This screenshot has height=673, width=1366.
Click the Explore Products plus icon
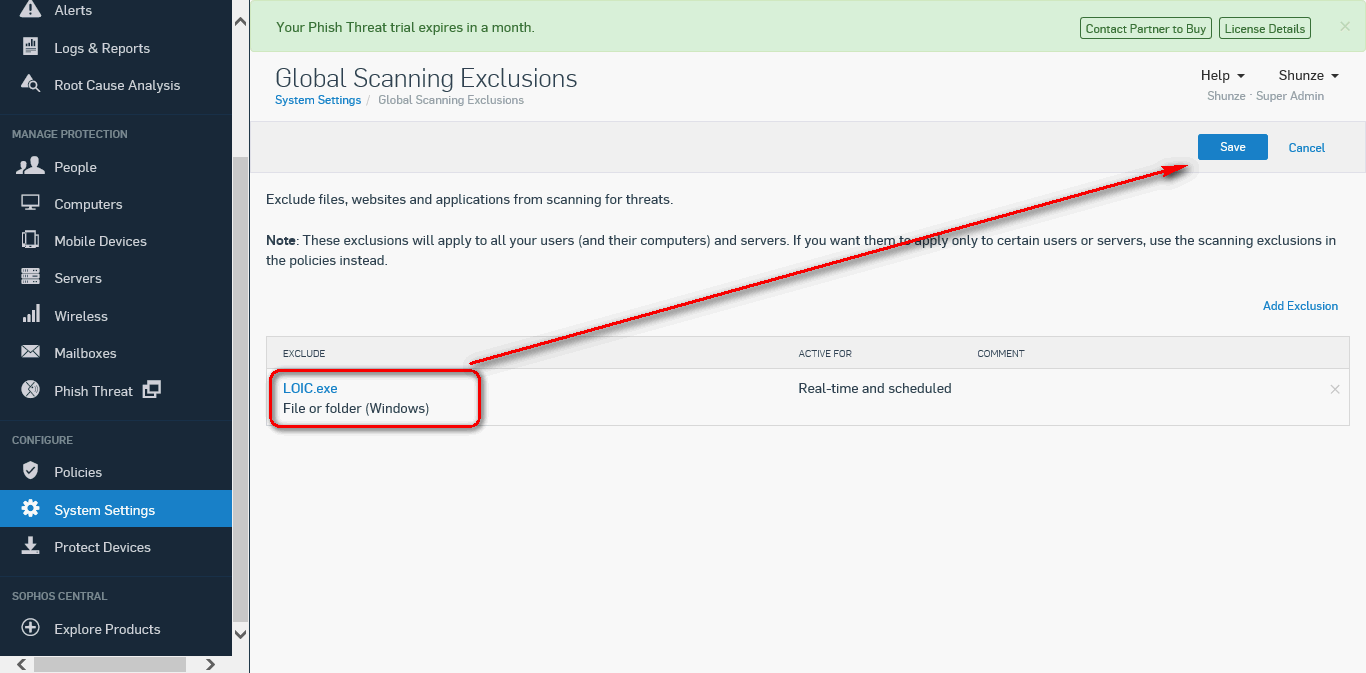[x=31, y=628]
